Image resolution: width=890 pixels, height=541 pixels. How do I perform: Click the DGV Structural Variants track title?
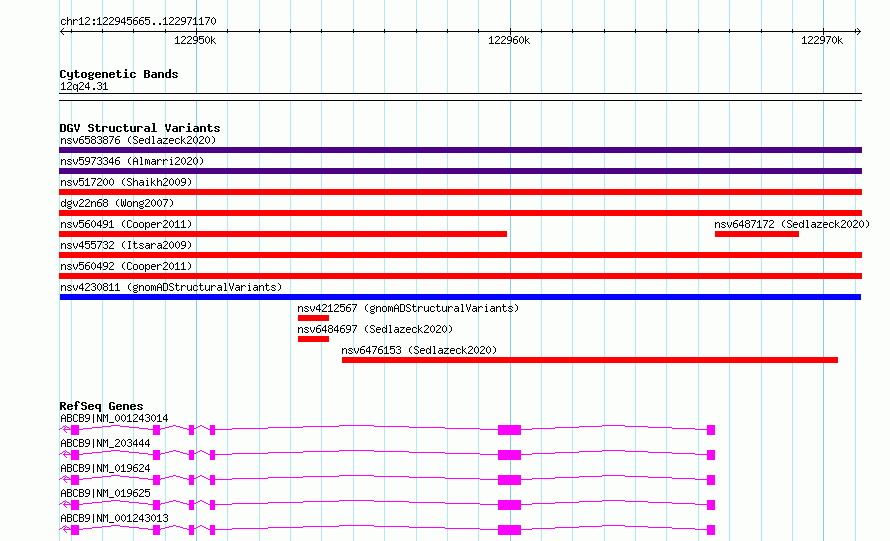(x=140, y=128)
